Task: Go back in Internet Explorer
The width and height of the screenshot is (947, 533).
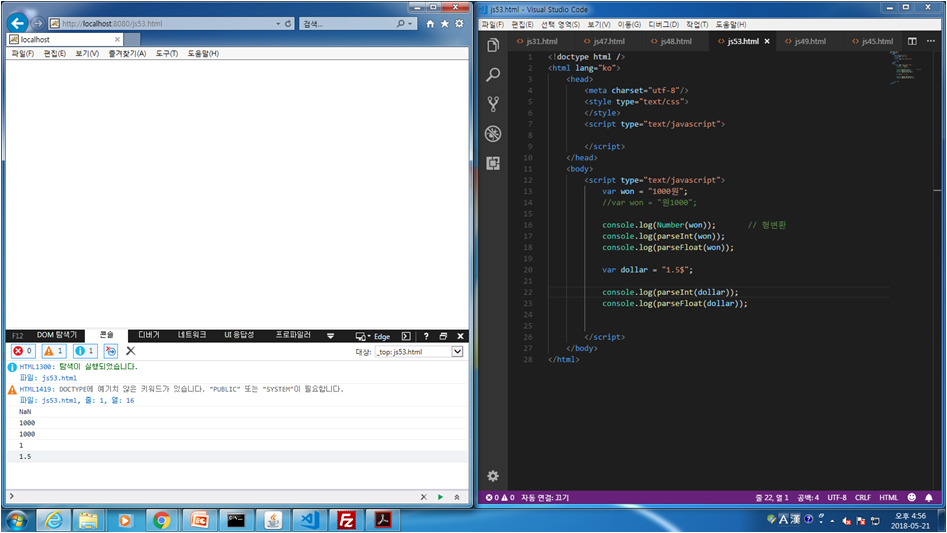Action: (18, 23)
